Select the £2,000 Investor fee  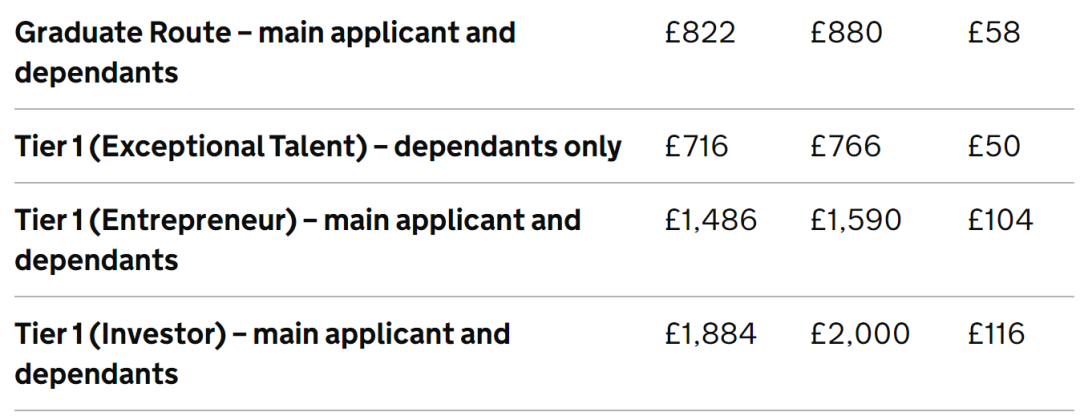click(x=860, y=334)
